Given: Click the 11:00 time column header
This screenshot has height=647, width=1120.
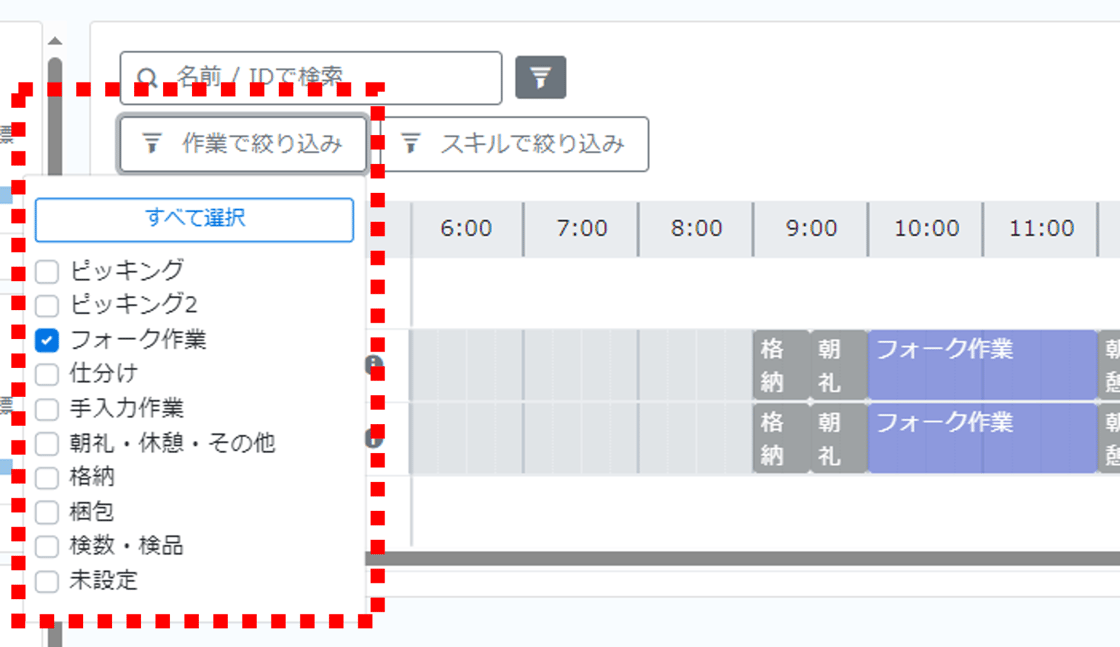Looking at the screenshot, I should click(1041, 229).
